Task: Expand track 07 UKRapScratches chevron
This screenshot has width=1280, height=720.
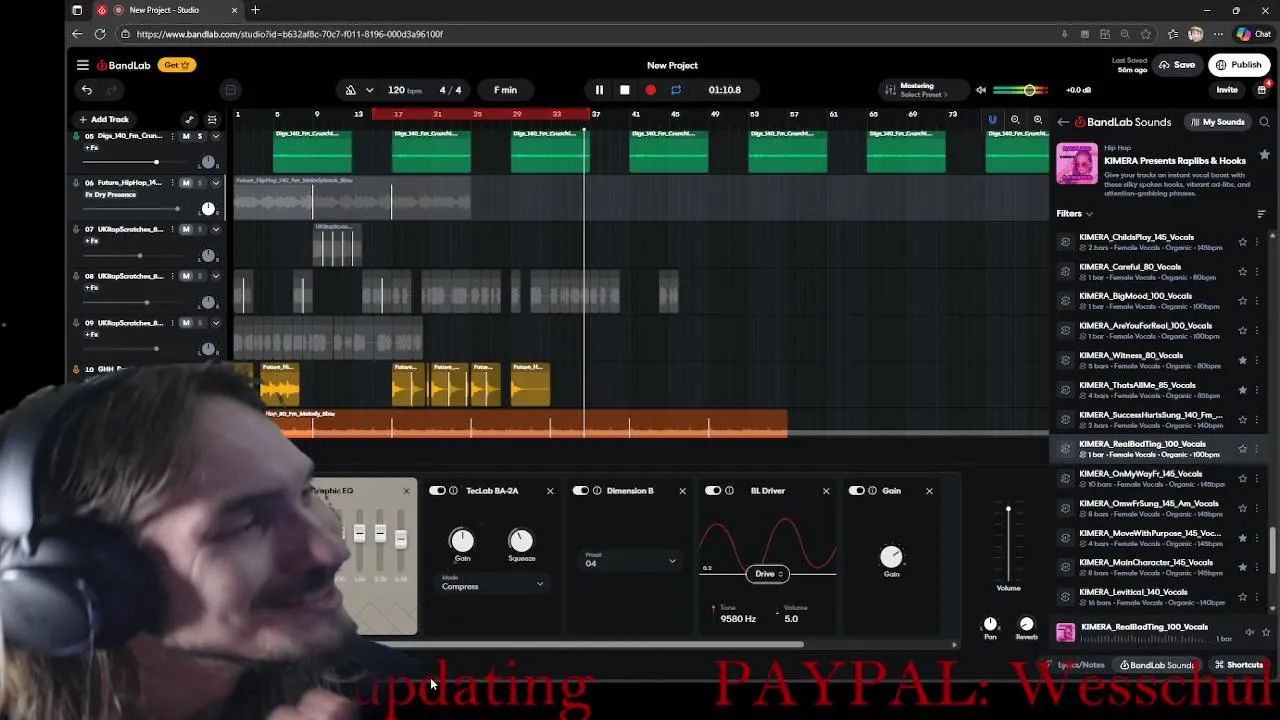Action: (x=215, y=230)
